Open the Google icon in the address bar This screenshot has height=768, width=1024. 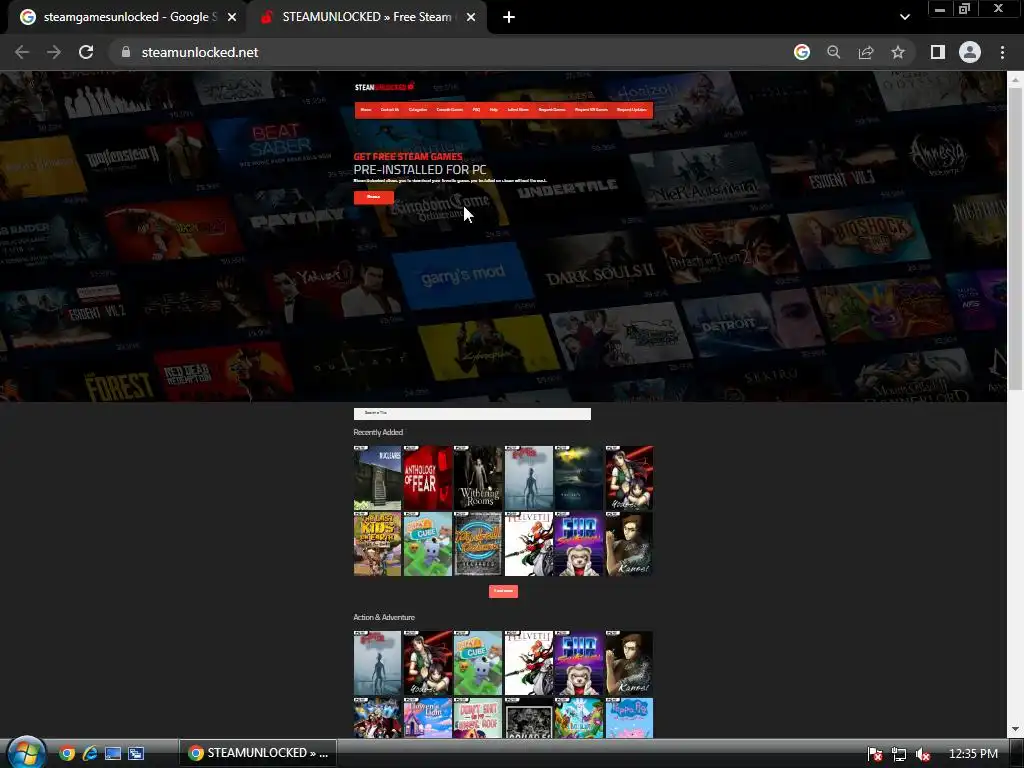tap(802, 52)
